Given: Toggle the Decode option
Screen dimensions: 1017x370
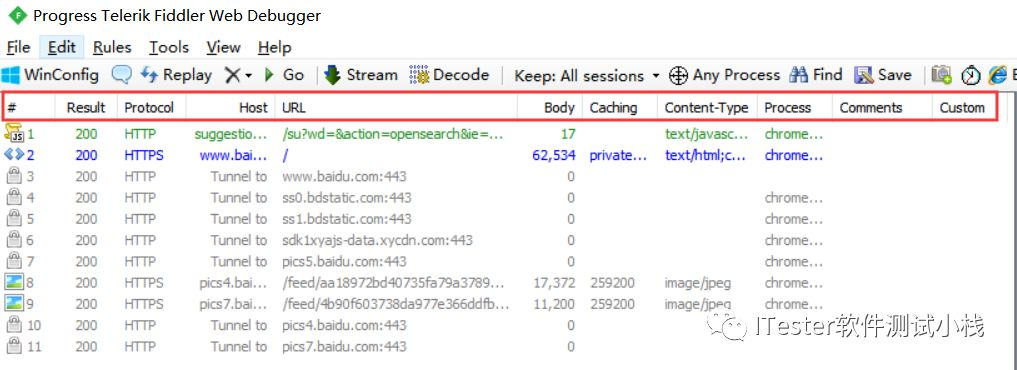Looking at the screenshot, I should point(449,75).
